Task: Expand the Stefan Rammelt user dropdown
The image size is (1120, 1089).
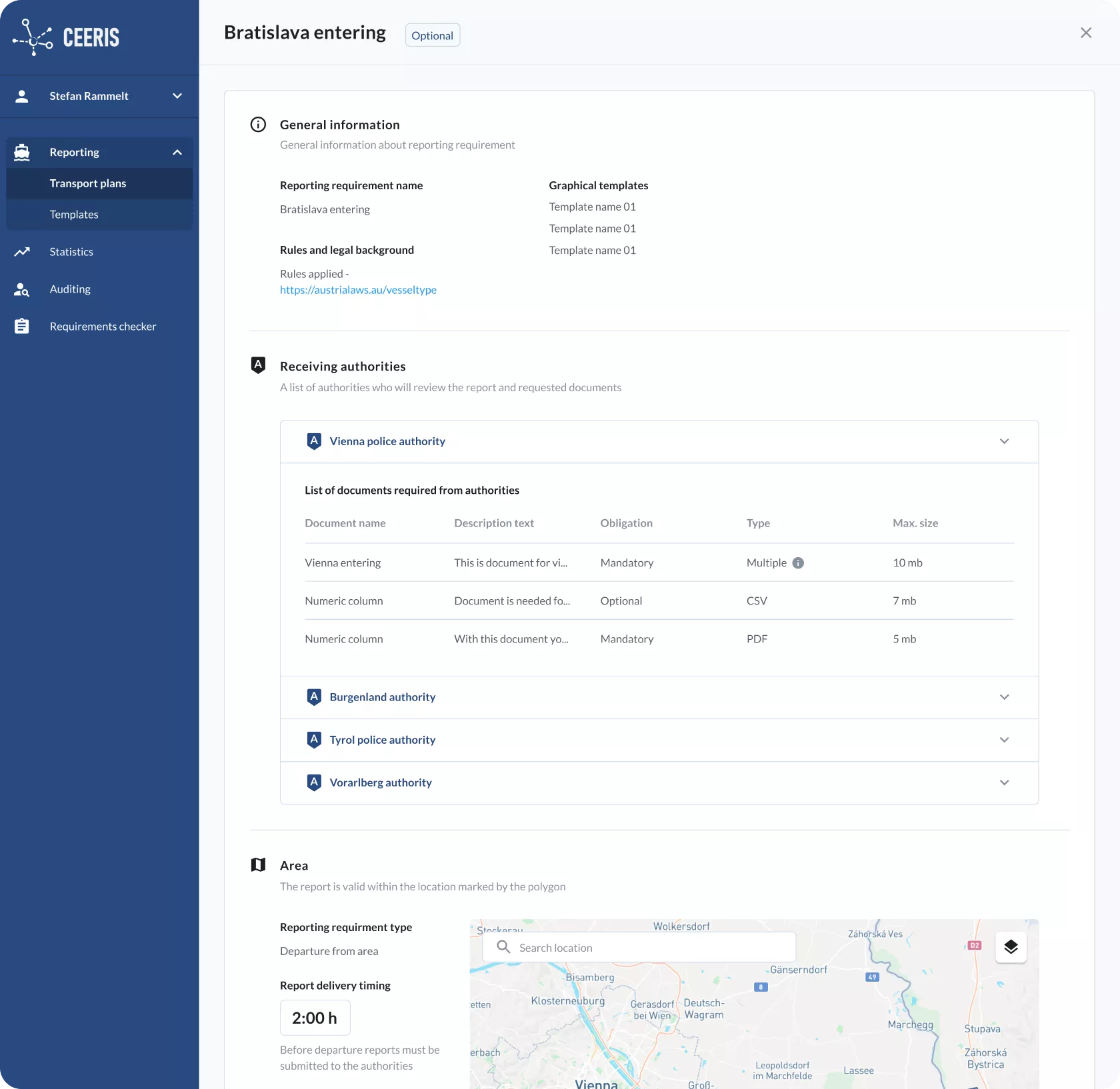Action: pyautogui.click(x=177, y=96)
